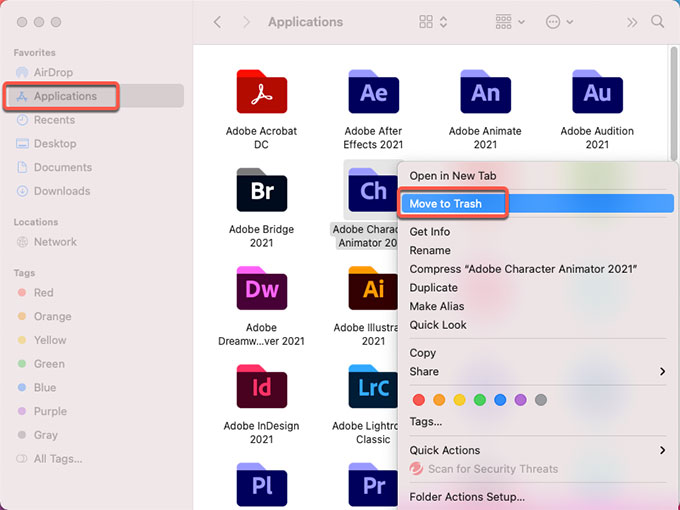Screen dimensions: 680x510
Task: Compress Adobe Character Animator 2021
Action: click(x=538, y=269)
